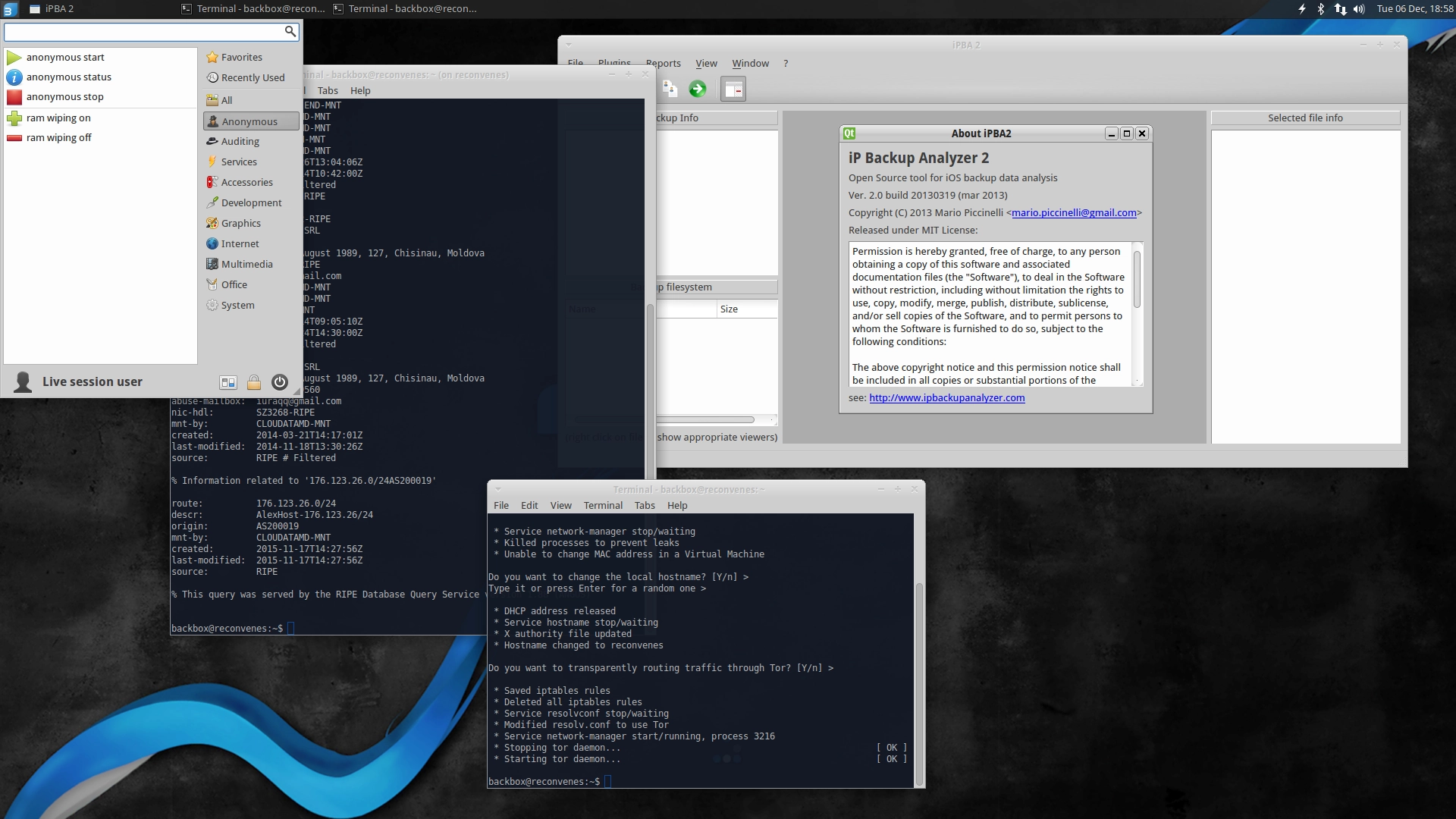Open www.ipbackupanalyzer.com link
The image size is (1456, 819).
tap(946, 397)
